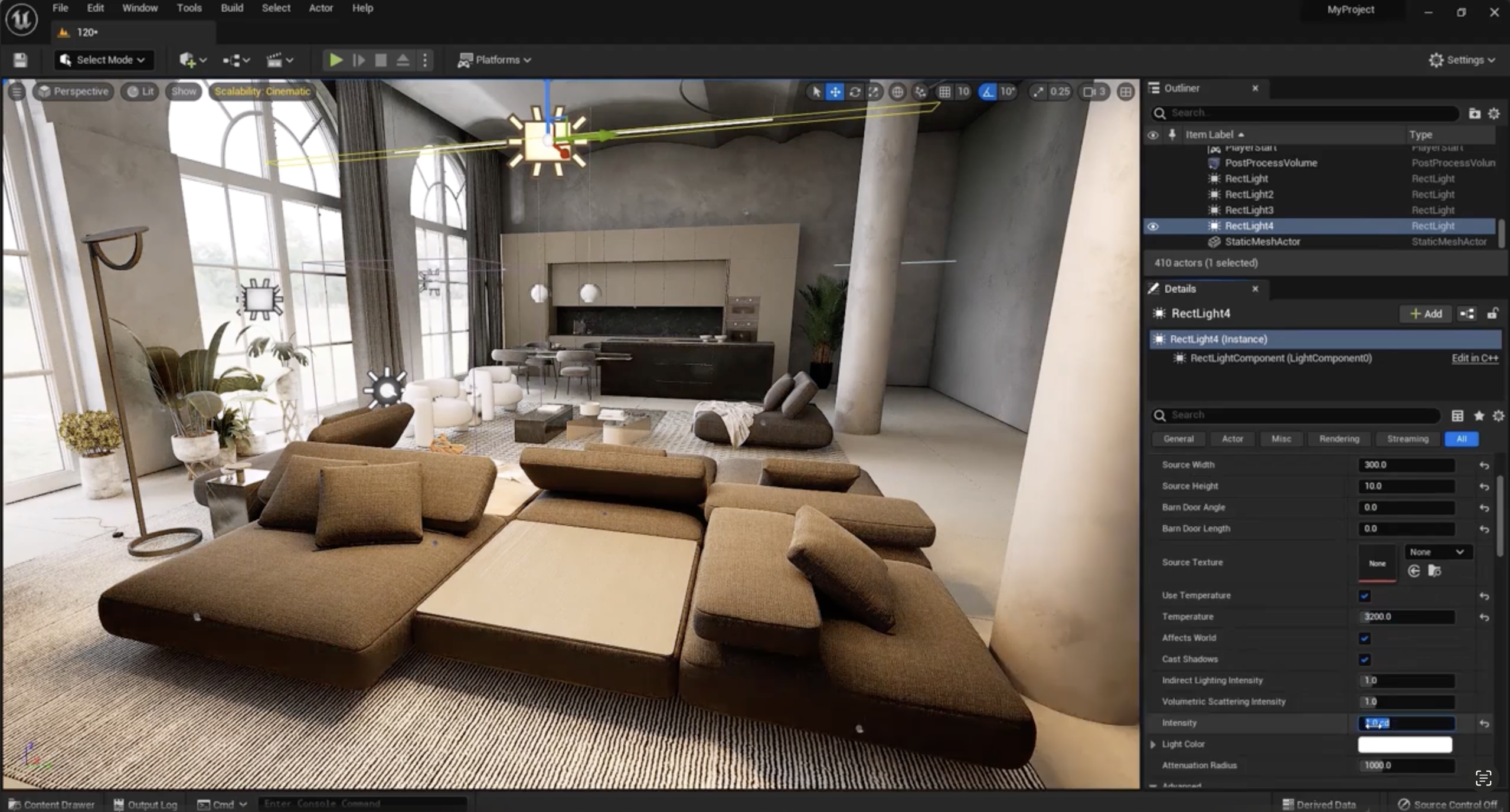Select the rotate transform tool
The image size is (1510, 812).
854,91
